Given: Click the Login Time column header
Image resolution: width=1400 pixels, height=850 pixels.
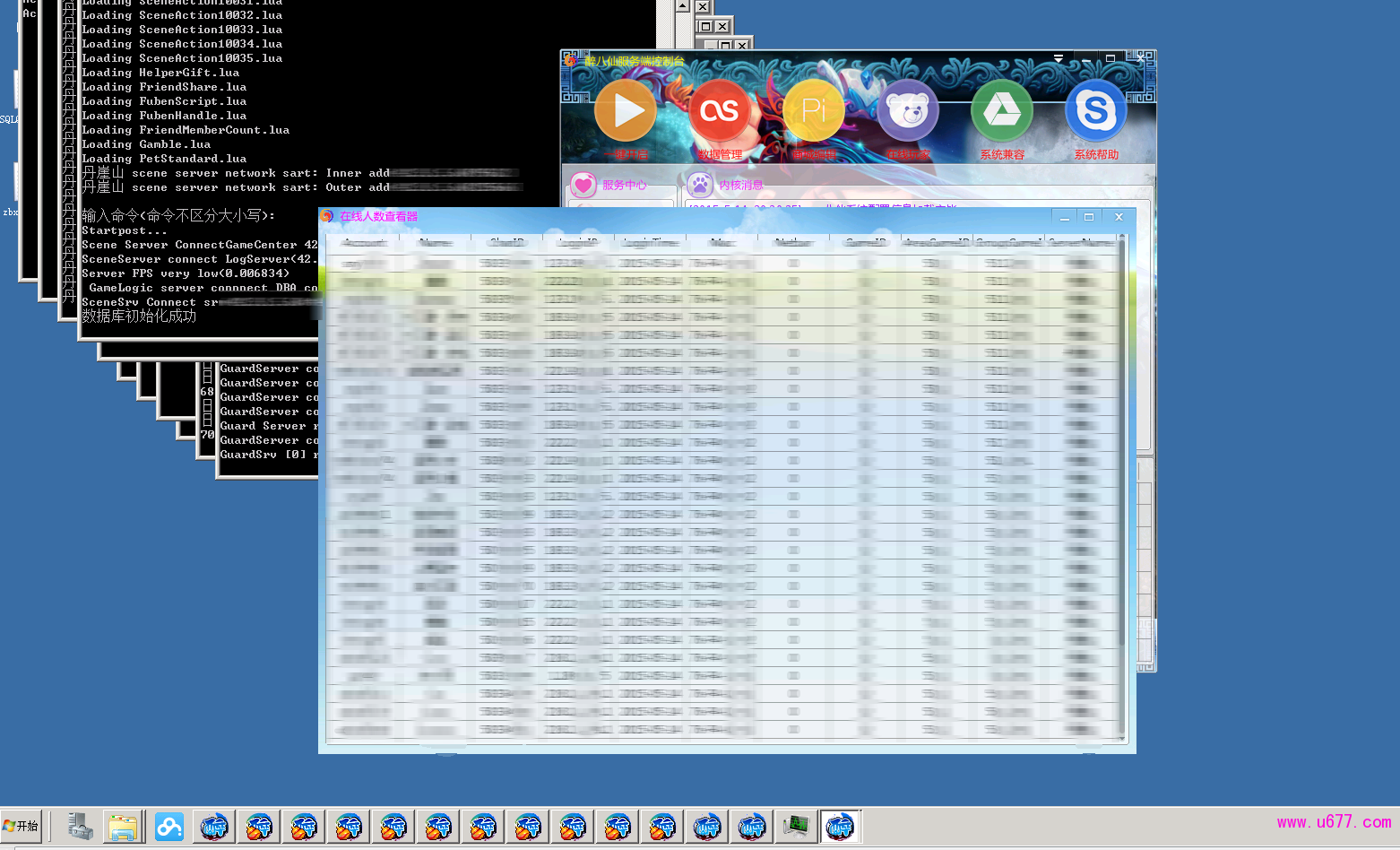Looking at the screenshot, I should point(651,241).
